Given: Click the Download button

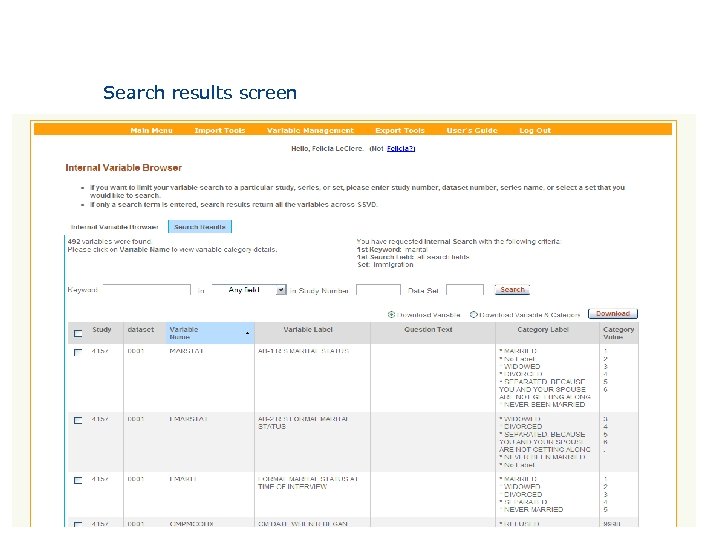Looking at the screenshot, I should click(613, 314).
